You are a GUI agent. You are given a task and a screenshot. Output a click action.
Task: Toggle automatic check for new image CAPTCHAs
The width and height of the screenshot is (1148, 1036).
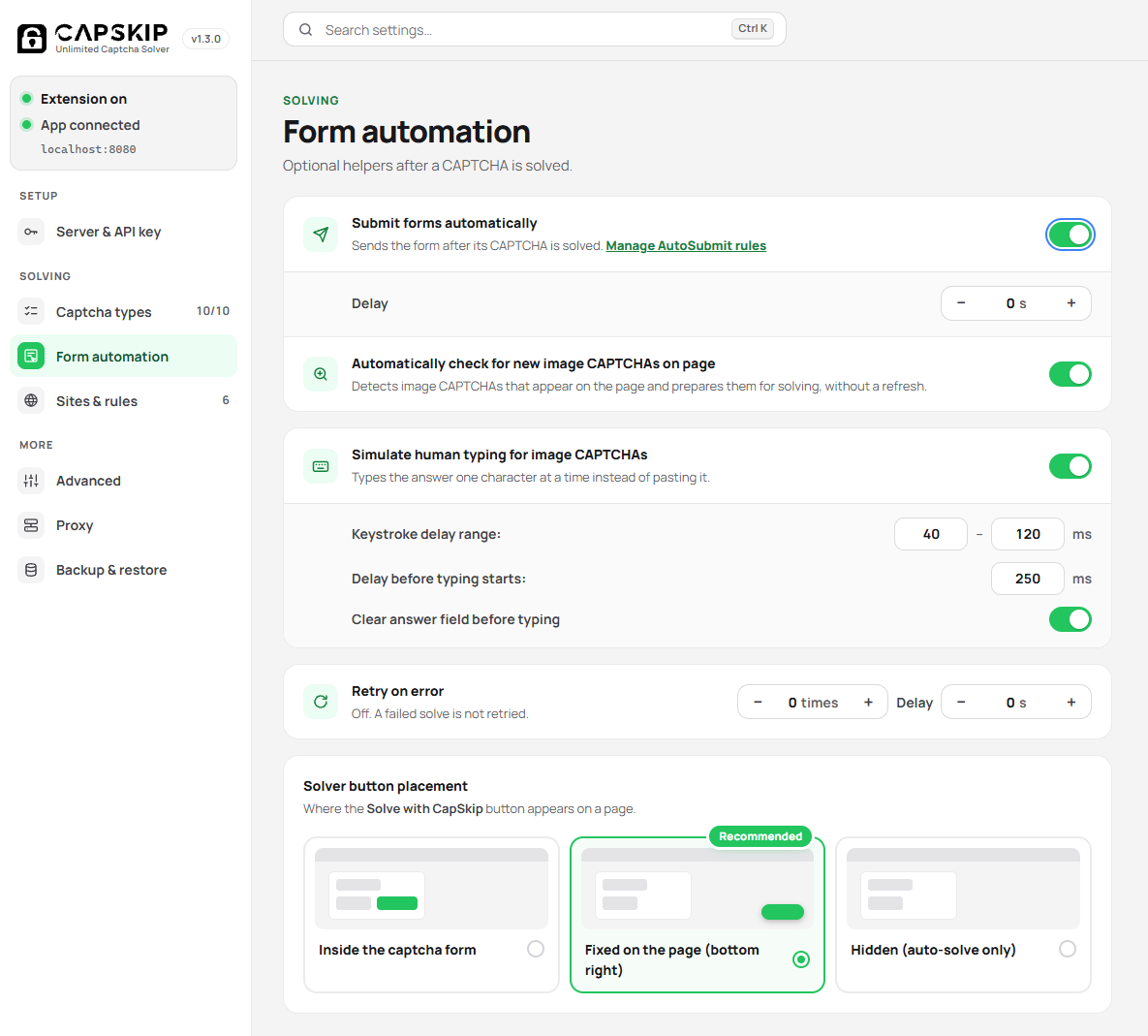[x=1070, y=374]
